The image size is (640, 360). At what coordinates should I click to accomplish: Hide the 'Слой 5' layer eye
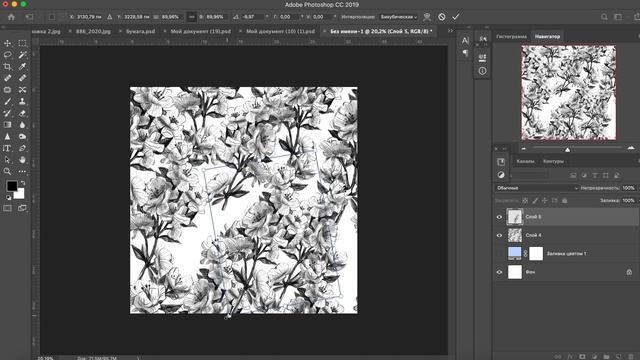[x=499, y=217]
